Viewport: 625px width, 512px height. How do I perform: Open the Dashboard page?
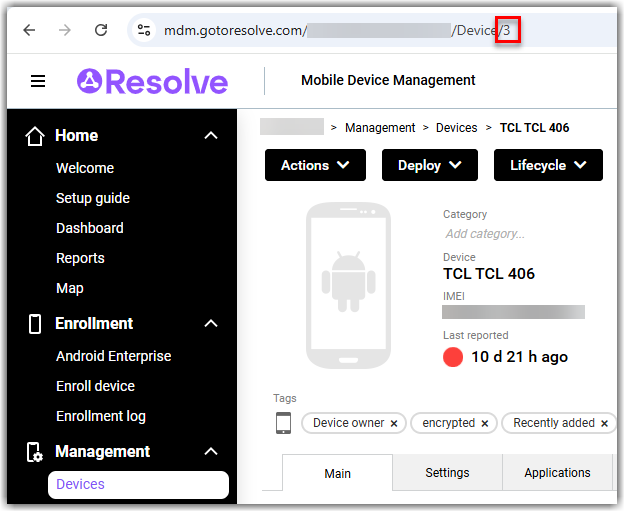90,228
